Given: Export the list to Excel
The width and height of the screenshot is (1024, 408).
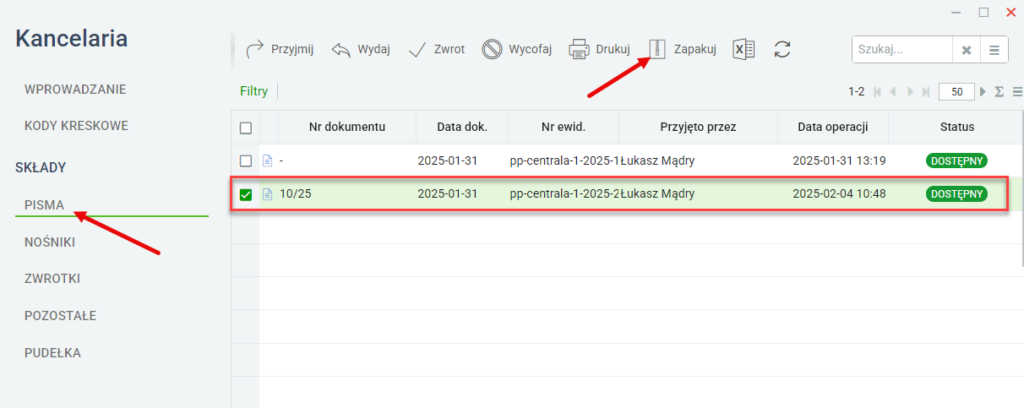Looking at the screenshot, I should (x=743, y=50).
